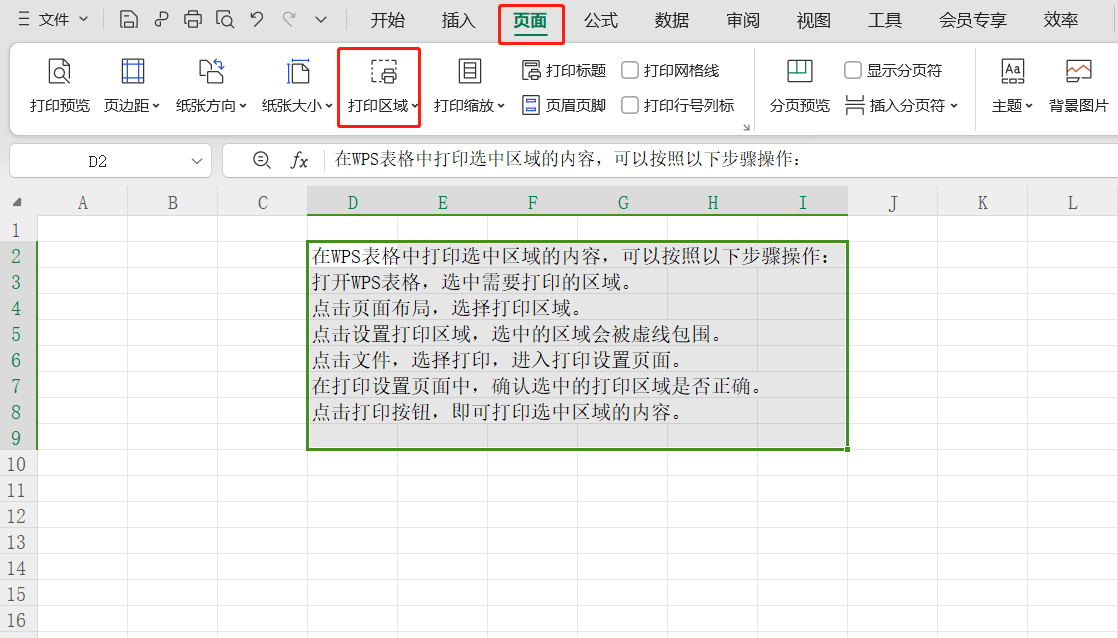Expand the 纸张方向 dropdown arrow

tap(243, 106)
